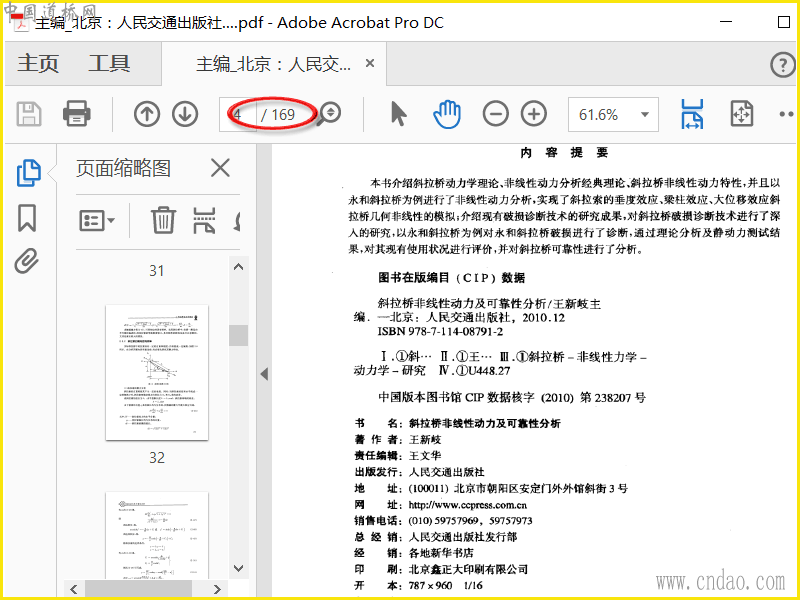
Task: Click the 经销: 各地新华书店 line
Action: pyautogui.click(x=414, y=553)
